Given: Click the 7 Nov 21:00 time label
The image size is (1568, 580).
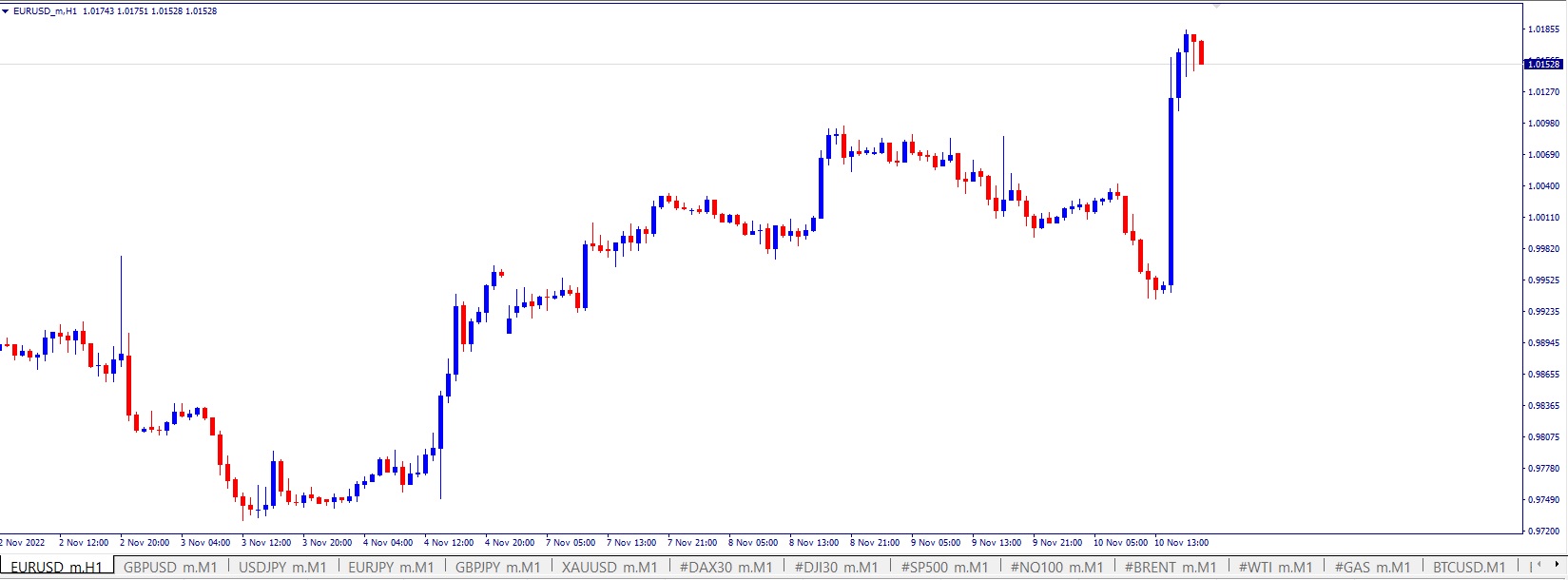Looking at the screenshot, I should tap(692, 543).
